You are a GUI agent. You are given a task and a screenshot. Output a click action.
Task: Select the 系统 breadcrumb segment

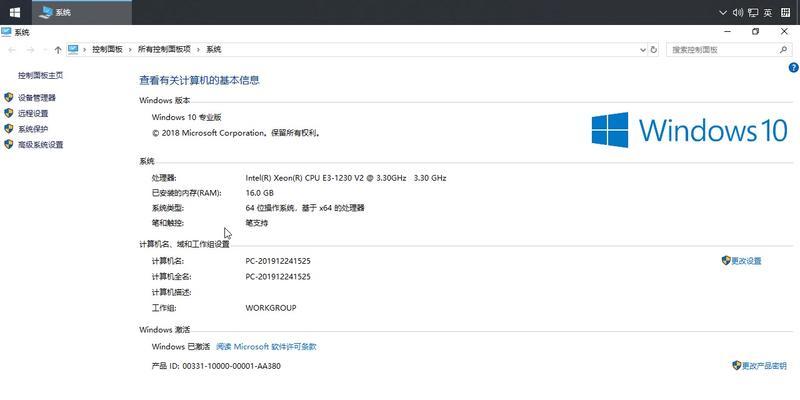tap(213, 49)
